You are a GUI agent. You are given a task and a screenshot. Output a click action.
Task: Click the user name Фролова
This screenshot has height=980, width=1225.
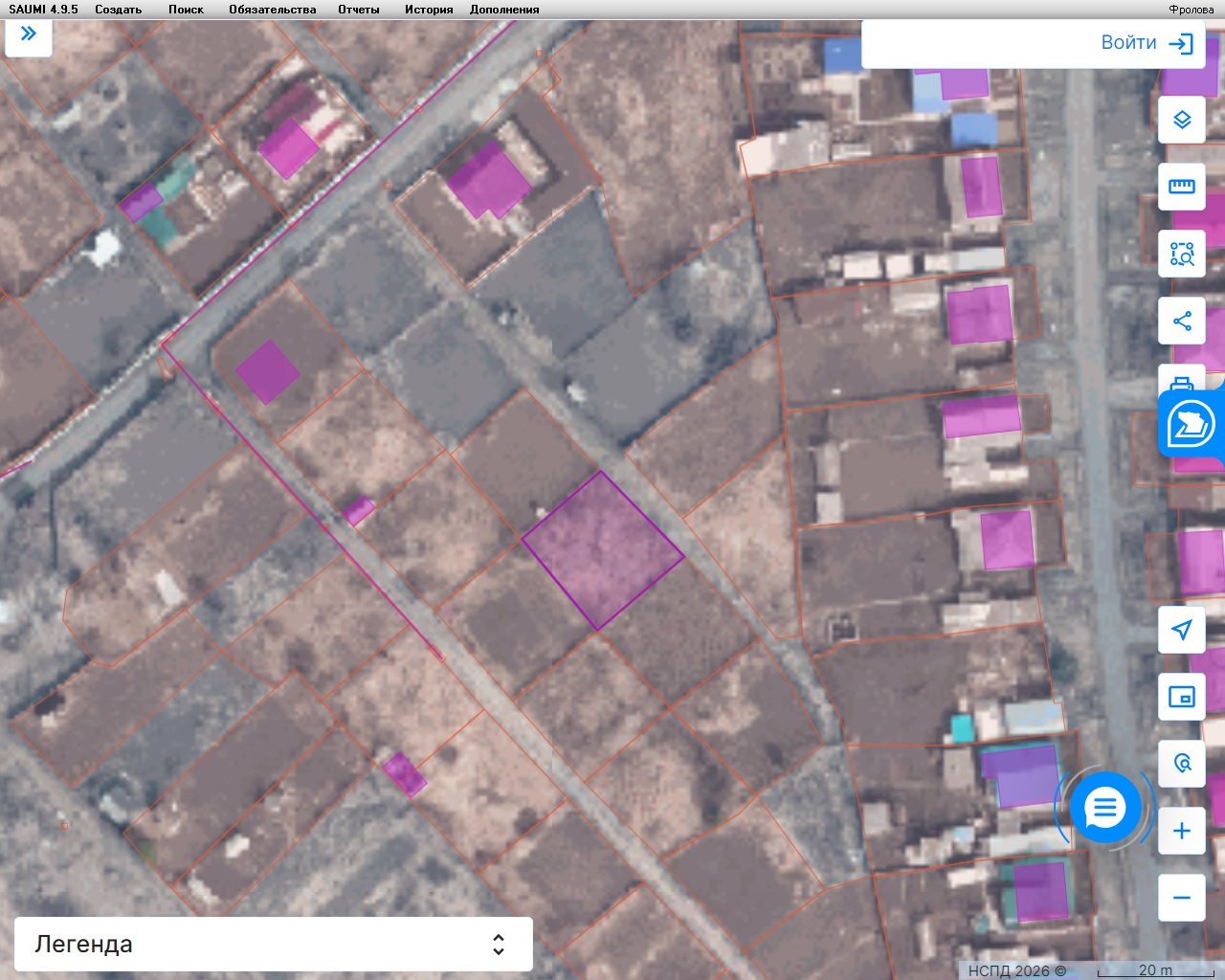(1192, 10)
